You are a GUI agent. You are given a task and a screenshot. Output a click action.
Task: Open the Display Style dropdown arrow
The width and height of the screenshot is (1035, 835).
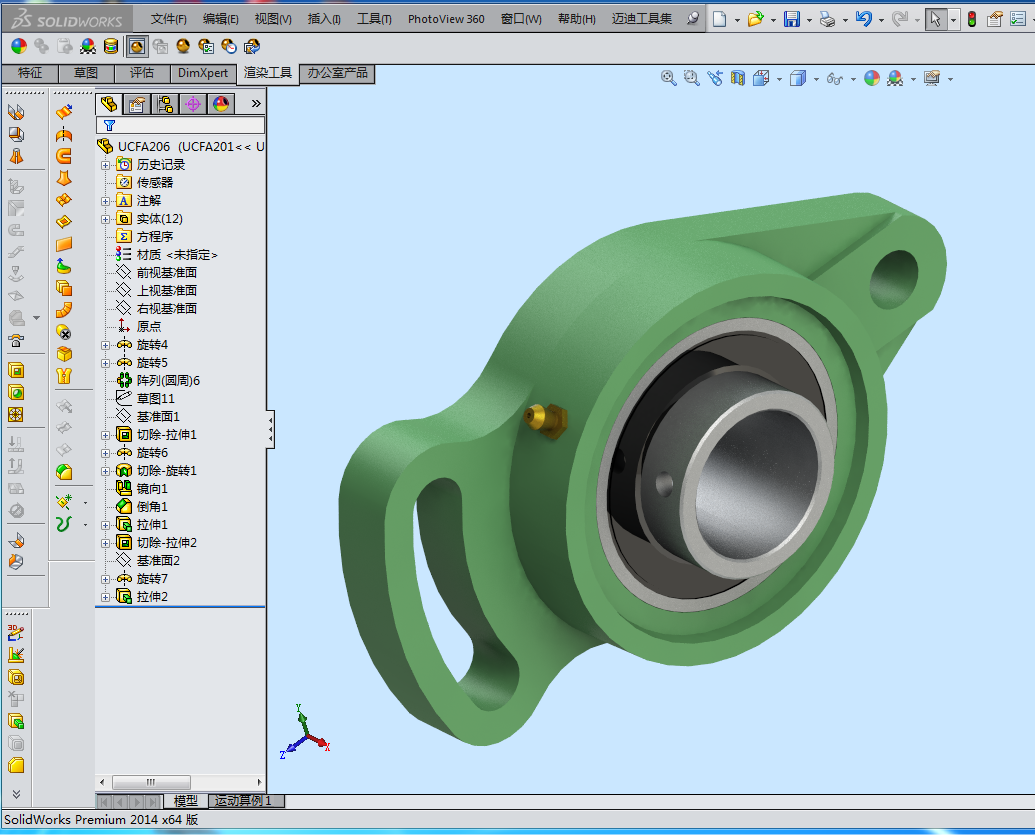click(x=816, y=79)
